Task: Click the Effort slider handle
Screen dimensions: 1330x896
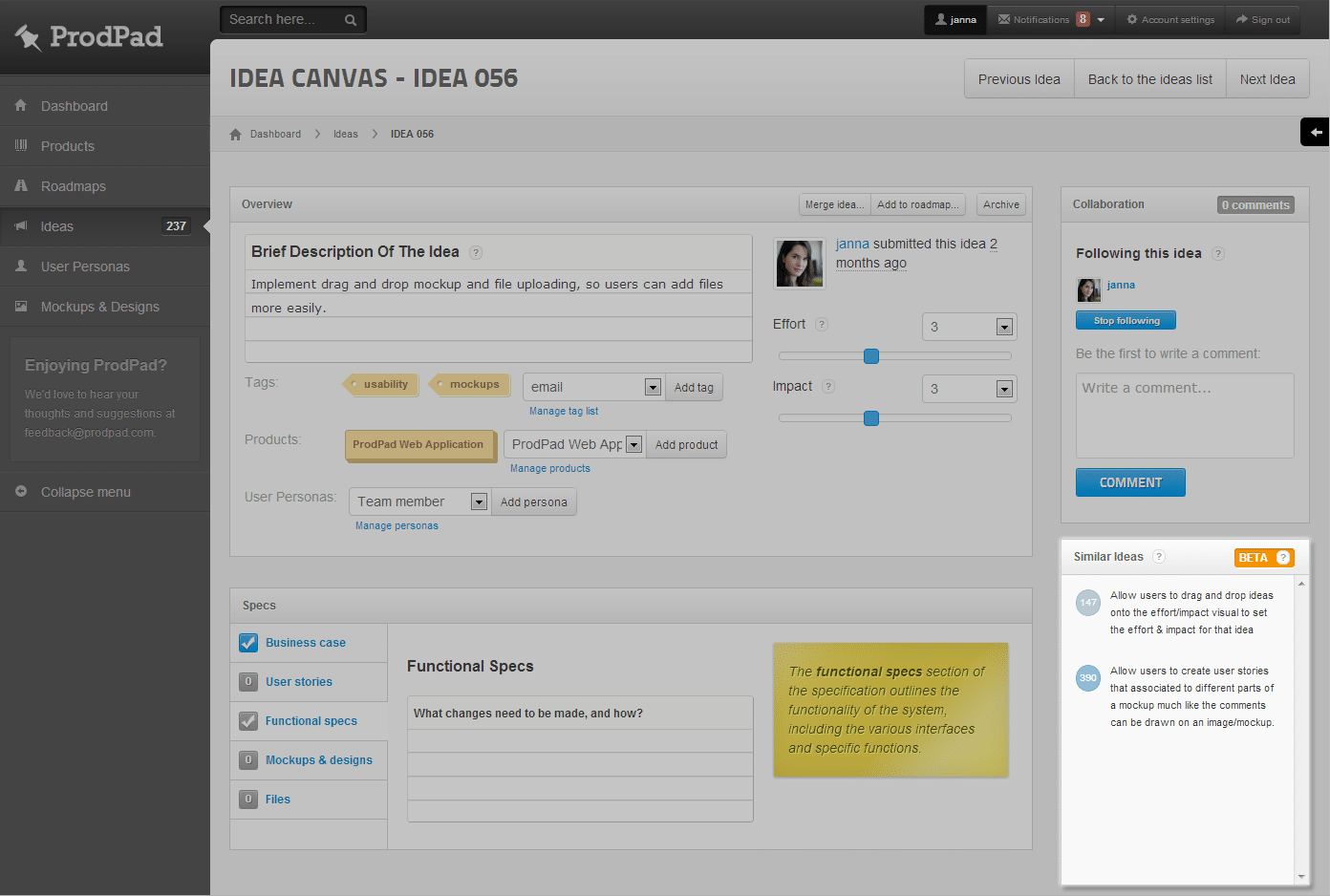Action: click(x=871, y=356)
